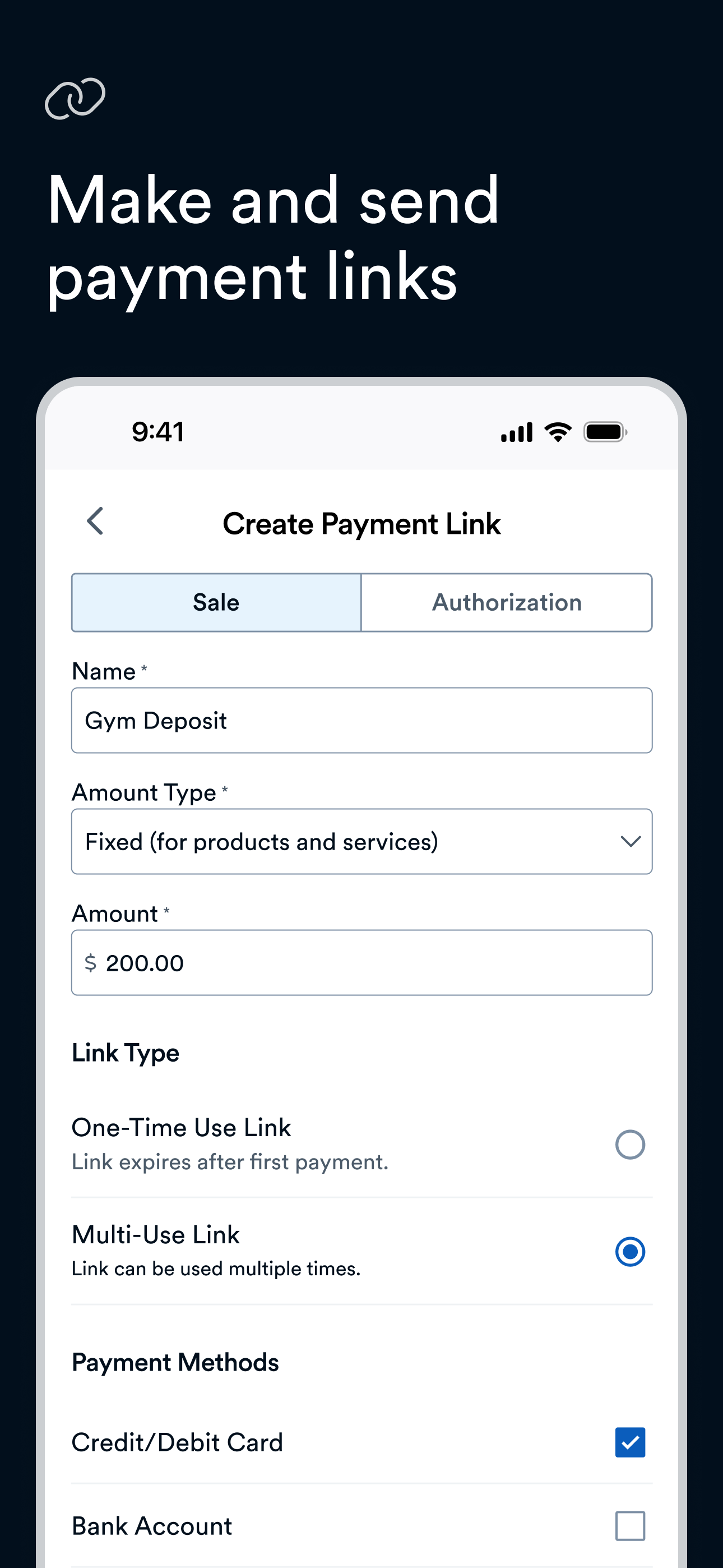Click the chain link logo icon
Screen dimensions: 723x1568
76,98
